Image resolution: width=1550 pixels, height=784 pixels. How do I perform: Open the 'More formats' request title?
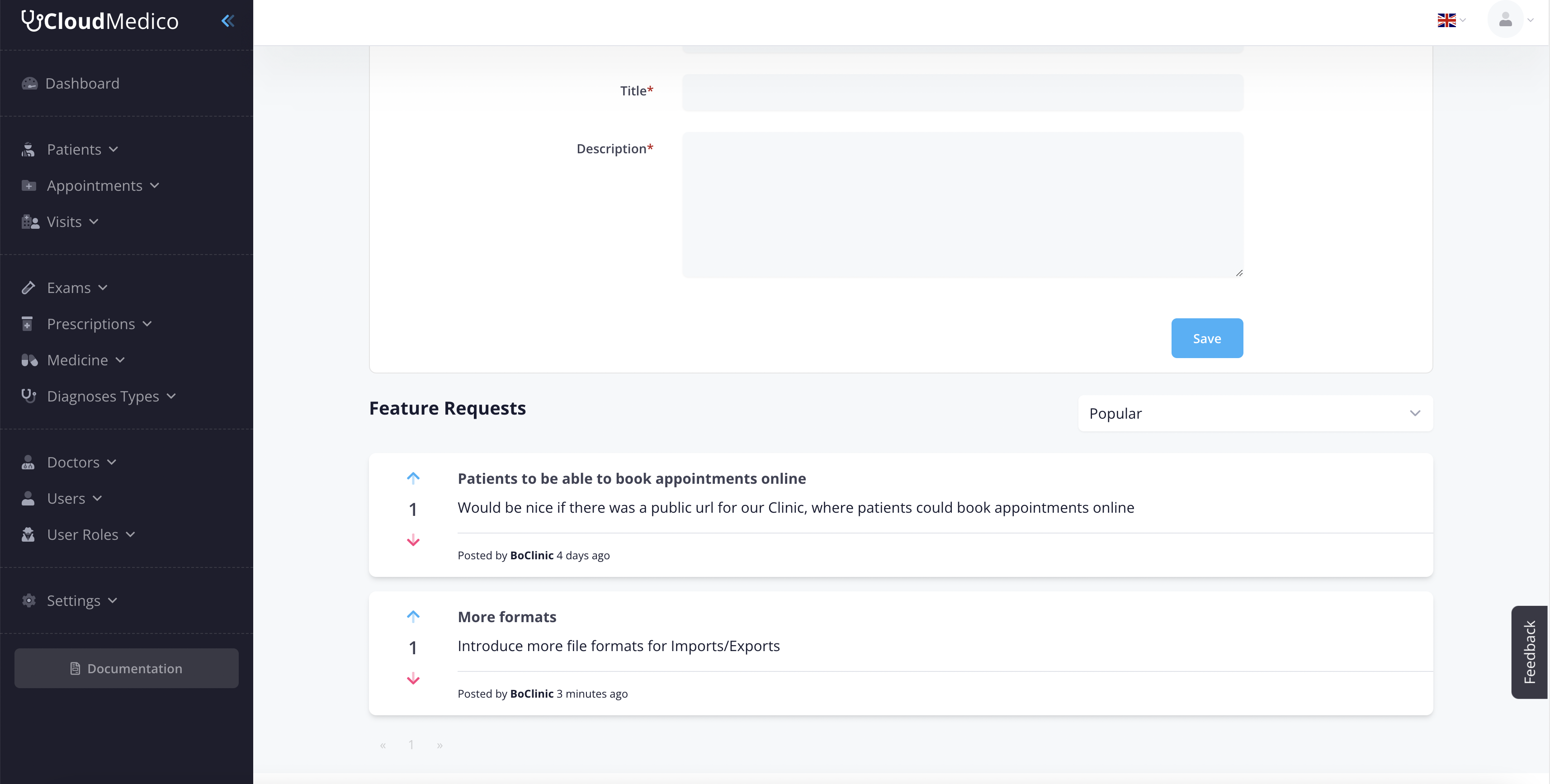click(x=506, y=617)
